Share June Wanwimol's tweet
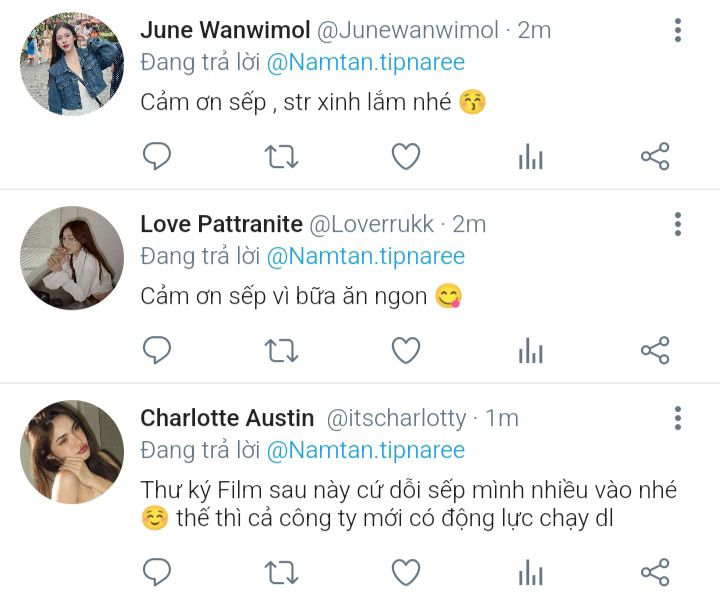 coord(655,156)
